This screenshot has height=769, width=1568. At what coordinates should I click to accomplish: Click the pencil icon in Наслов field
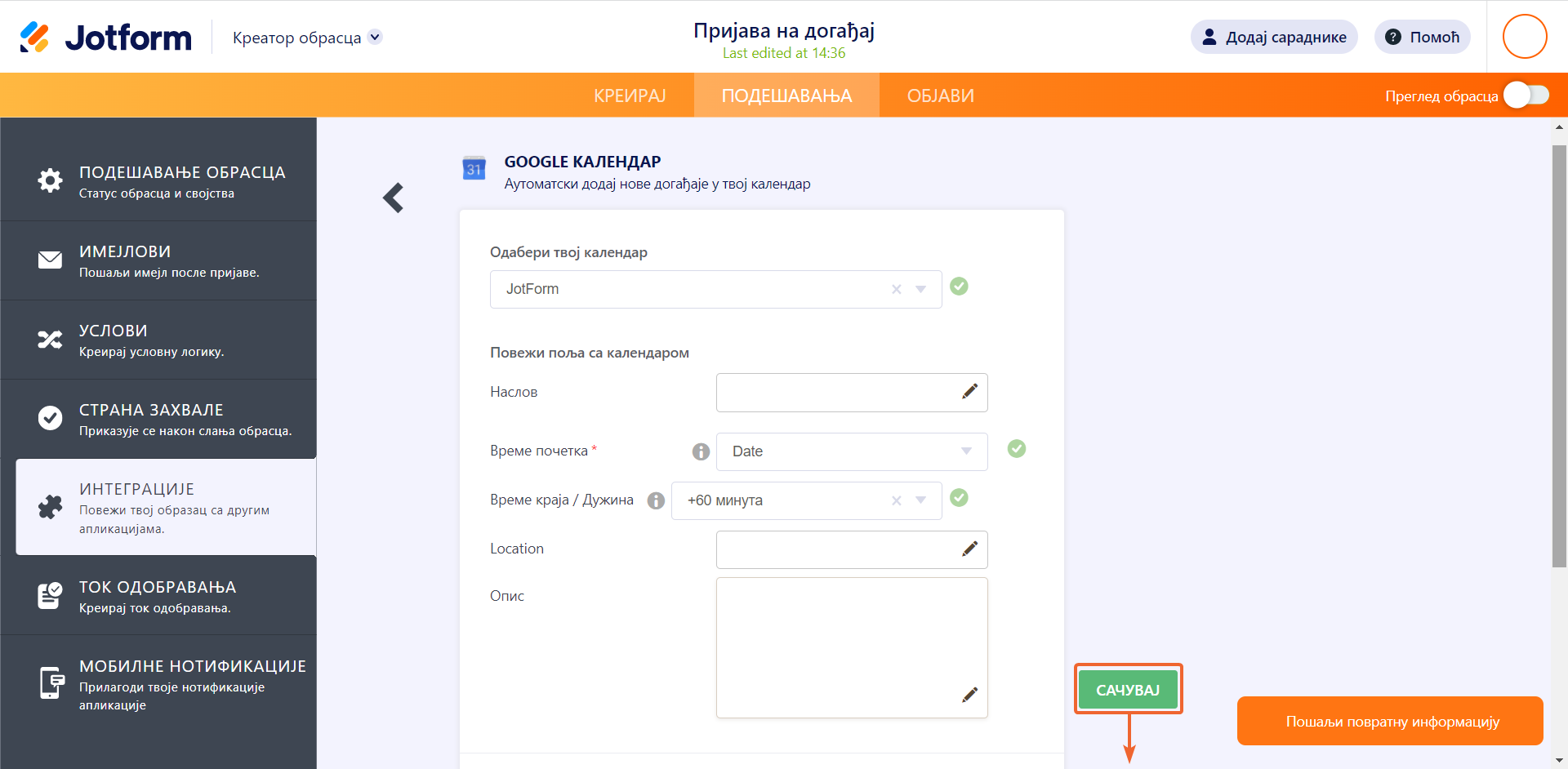coord(969,392)
